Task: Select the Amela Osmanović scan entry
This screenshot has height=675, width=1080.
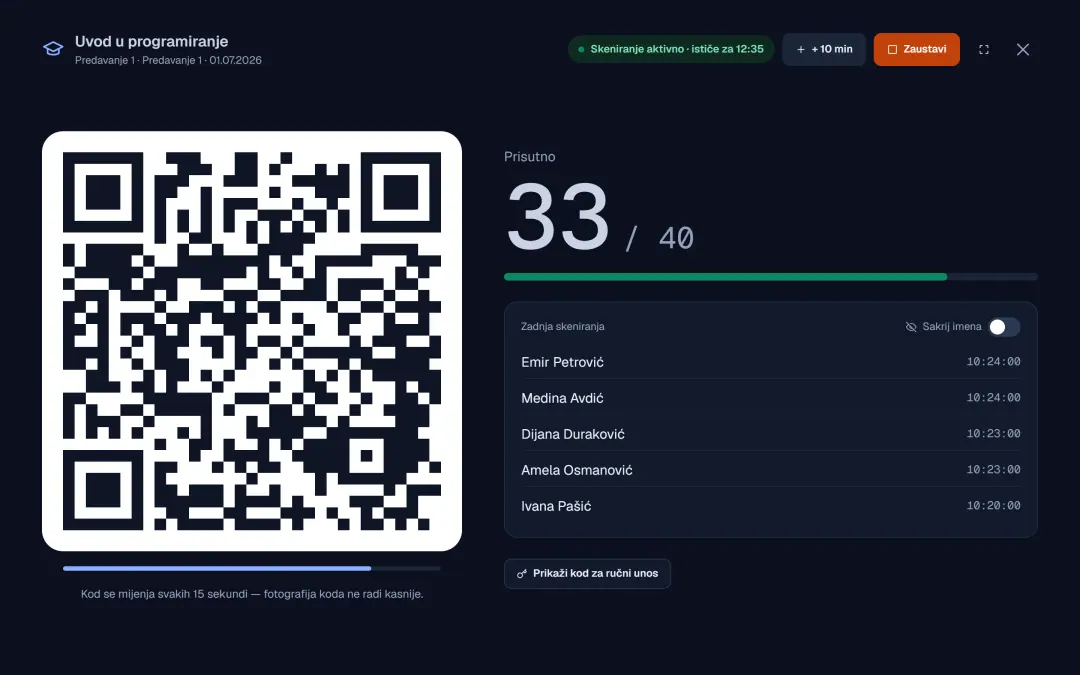Action: pyautogui.click(x=771, y=469)
